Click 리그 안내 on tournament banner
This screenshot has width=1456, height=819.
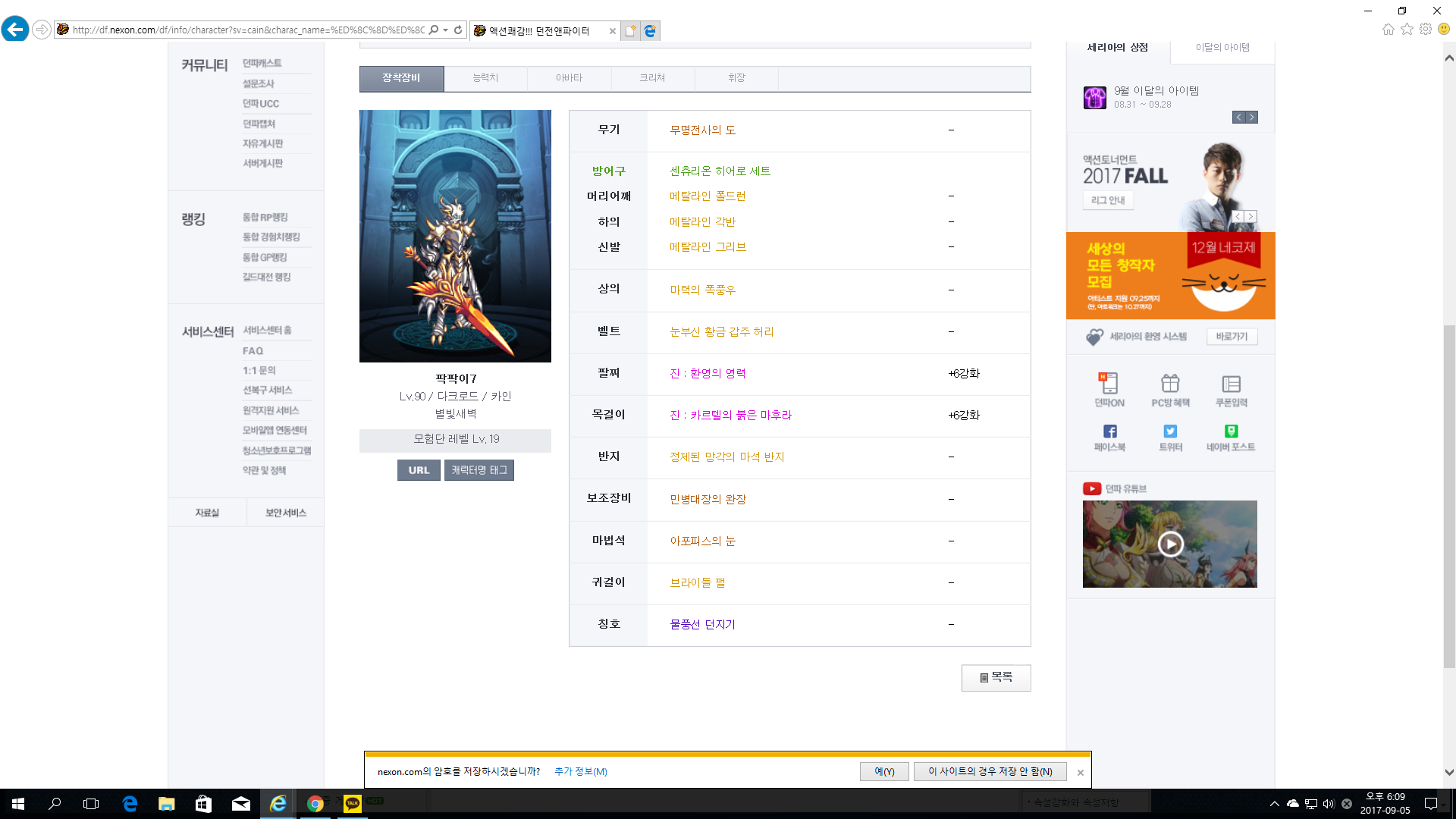[1107, 200]
